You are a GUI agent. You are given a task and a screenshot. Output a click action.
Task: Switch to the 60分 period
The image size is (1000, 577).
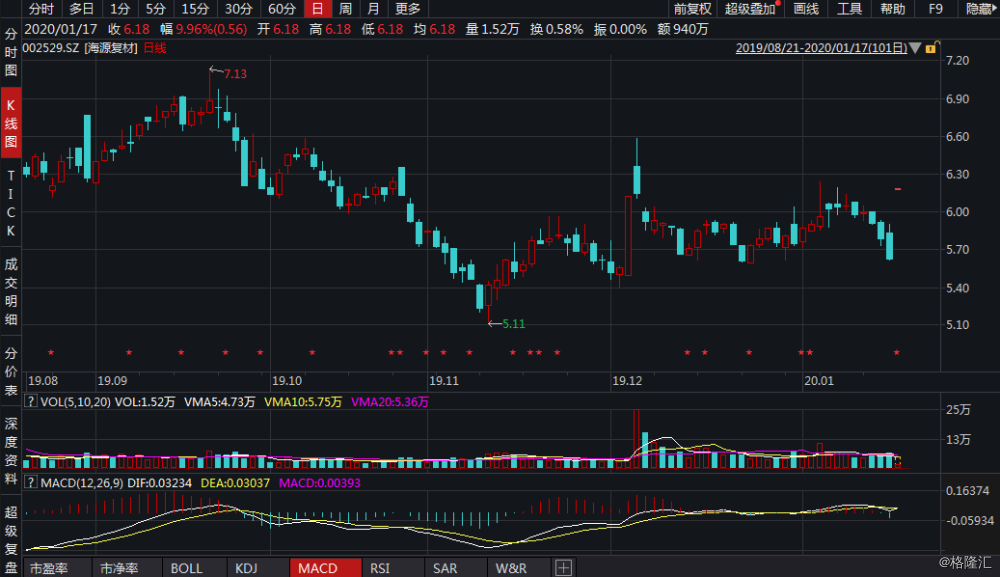281,9
